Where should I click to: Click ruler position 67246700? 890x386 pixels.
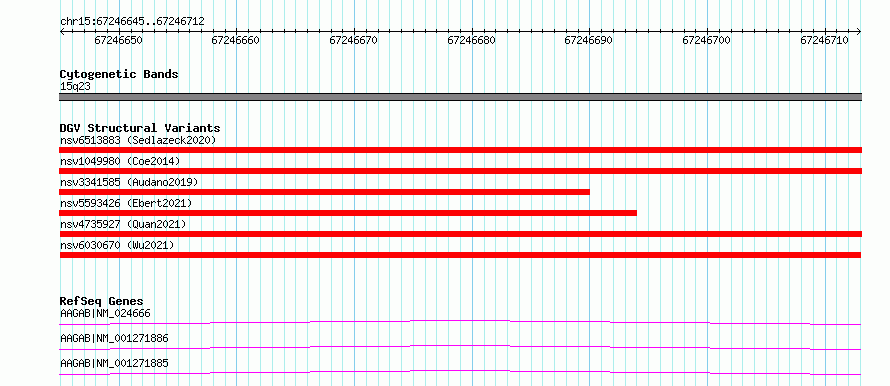click(x=707, y=40)
